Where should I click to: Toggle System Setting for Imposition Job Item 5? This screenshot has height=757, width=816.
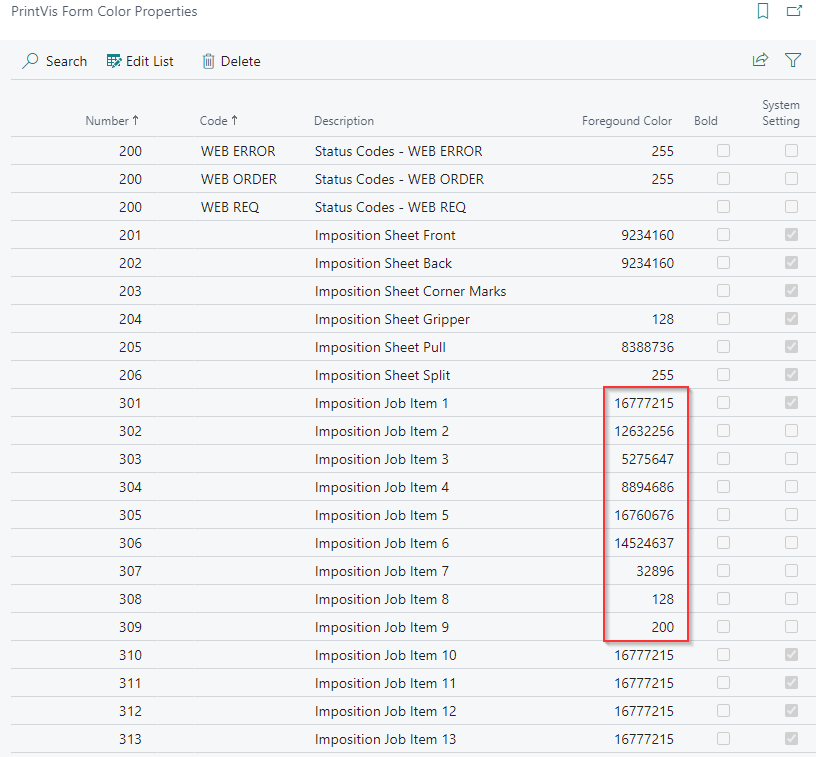(791, 515)
